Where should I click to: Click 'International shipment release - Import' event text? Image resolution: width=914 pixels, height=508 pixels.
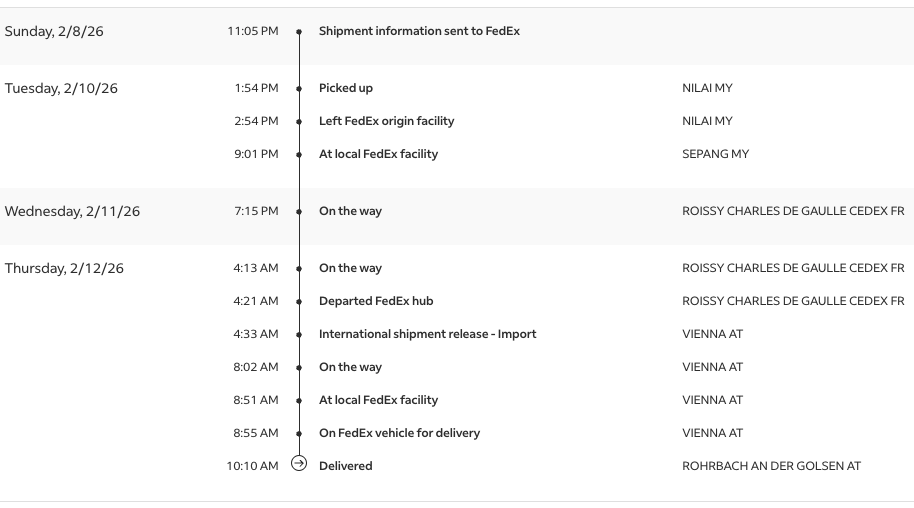tap(427, 334)
